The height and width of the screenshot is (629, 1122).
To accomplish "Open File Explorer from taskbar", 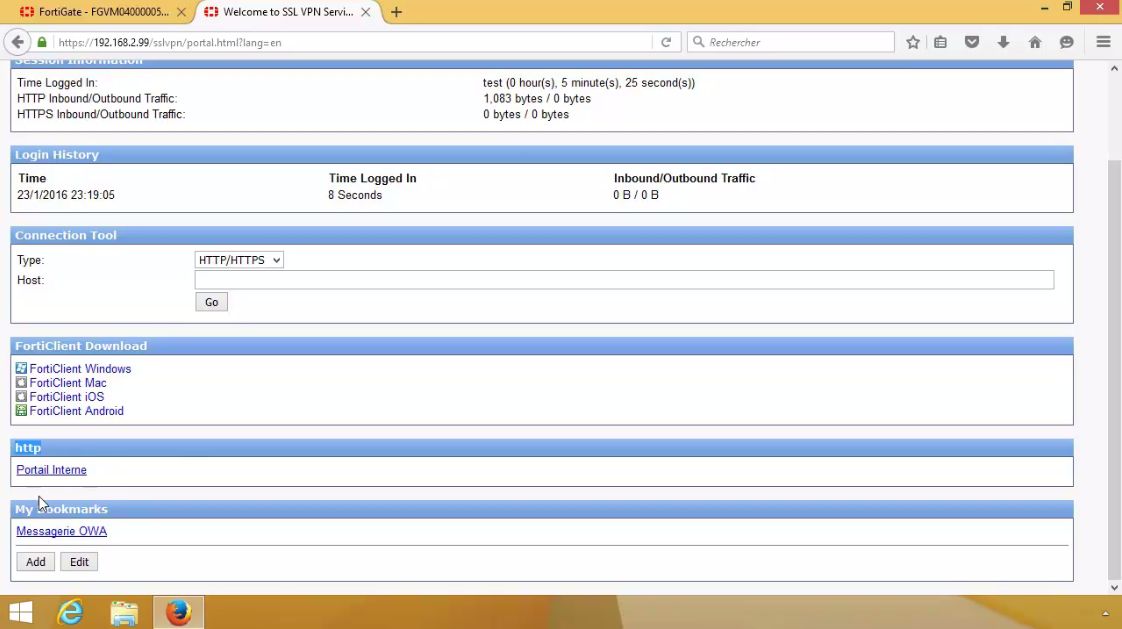I will tap(124, 613).
